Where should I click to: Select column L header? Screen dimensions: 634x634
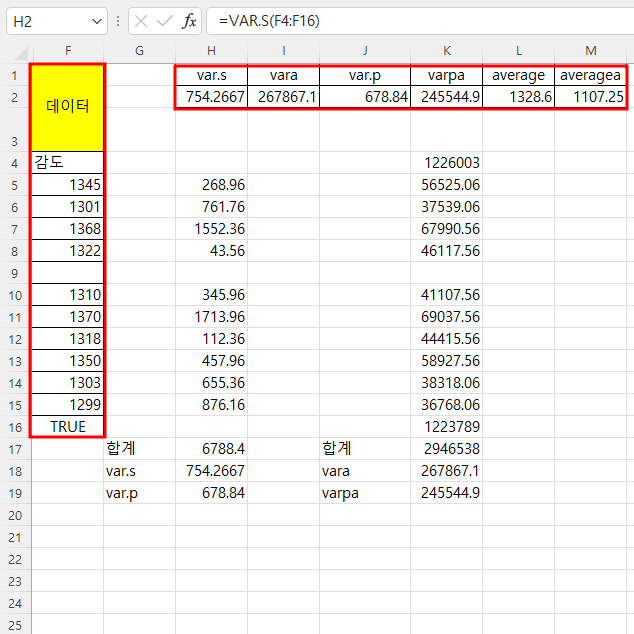coord(518,51)
